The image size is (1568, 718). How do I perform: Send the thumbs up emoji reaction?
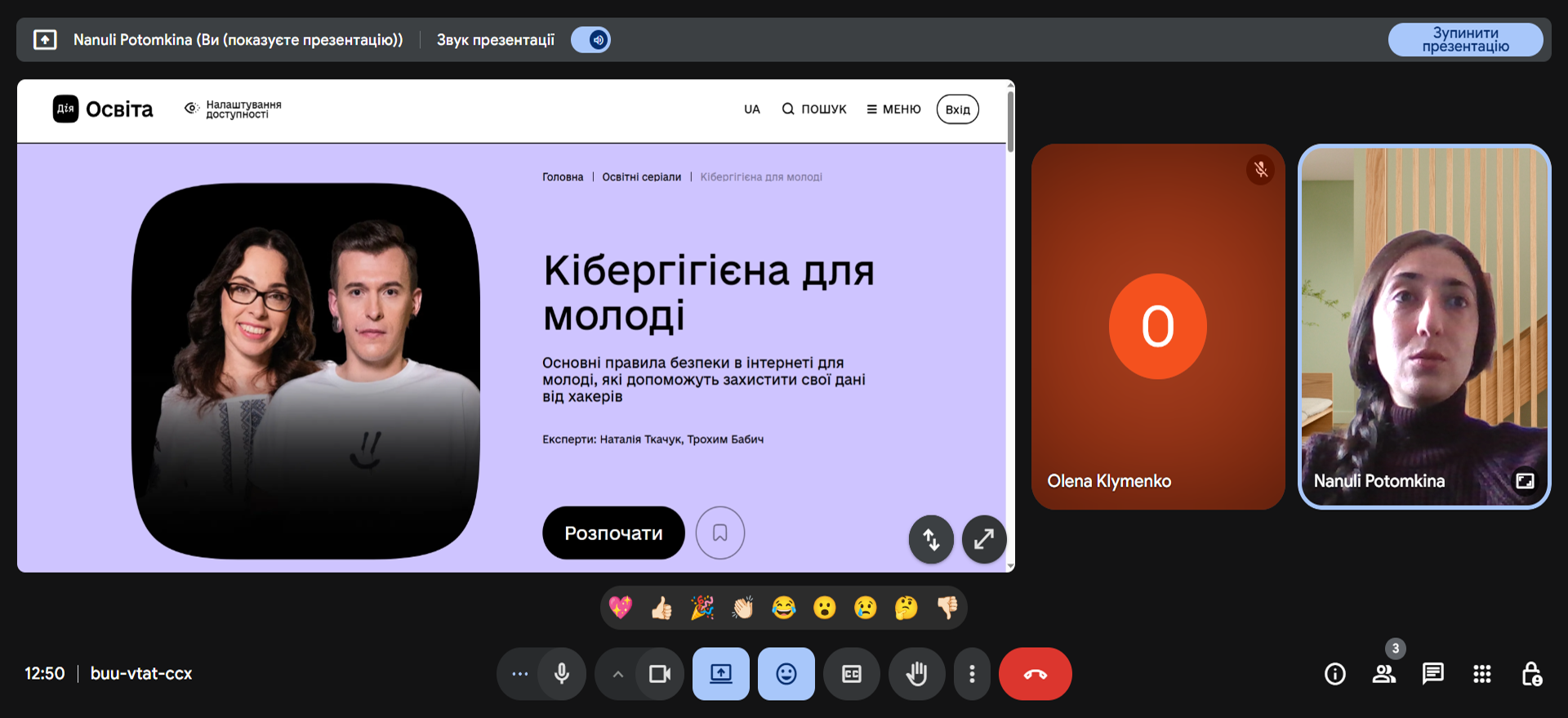[x=661, y=608]
